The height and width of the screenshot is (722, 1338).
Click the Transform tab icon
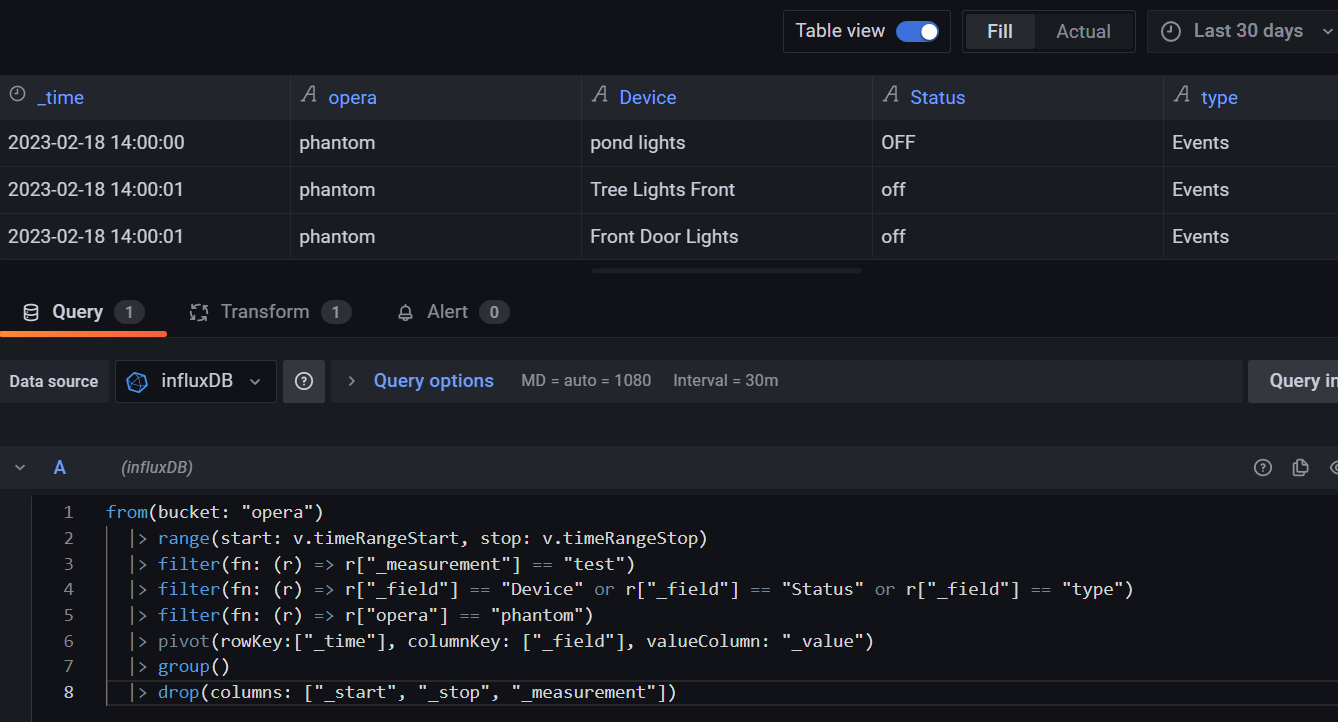point(199,313)
